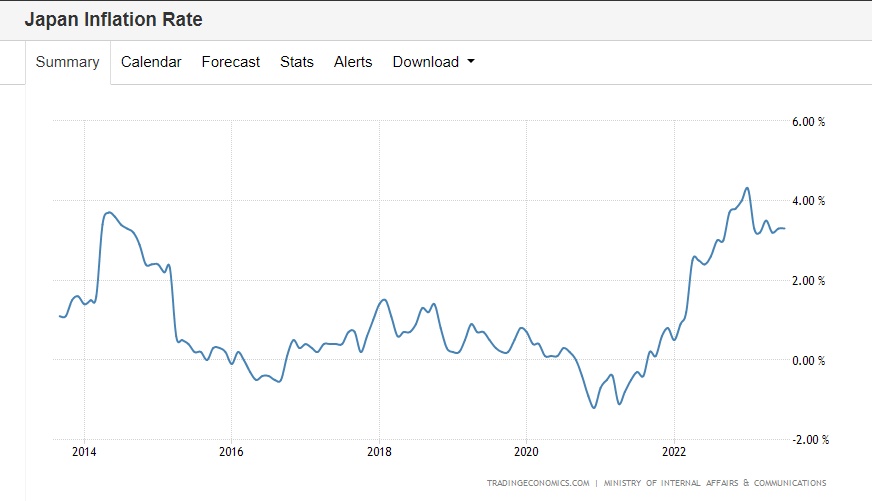Screen dimensions: 872x501
Task: Select the Forecast tab
Action: pos(230,62)
